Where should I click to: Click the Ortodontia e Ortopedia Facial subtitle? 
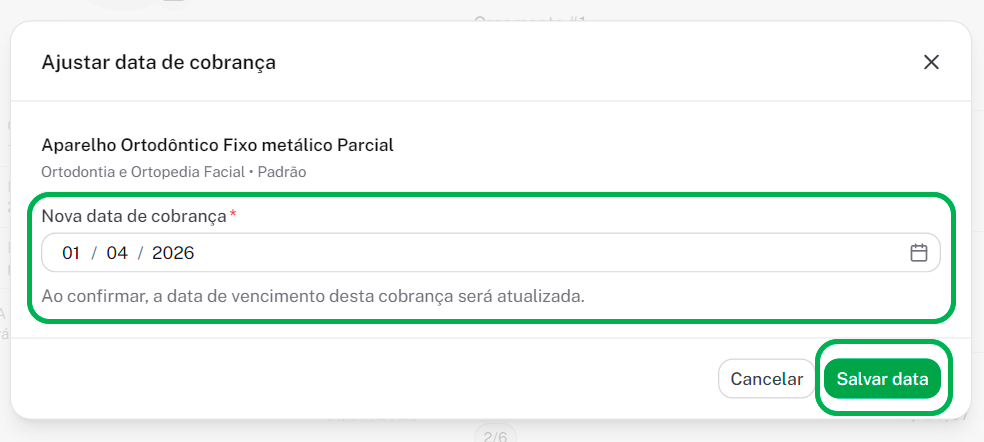142,172
